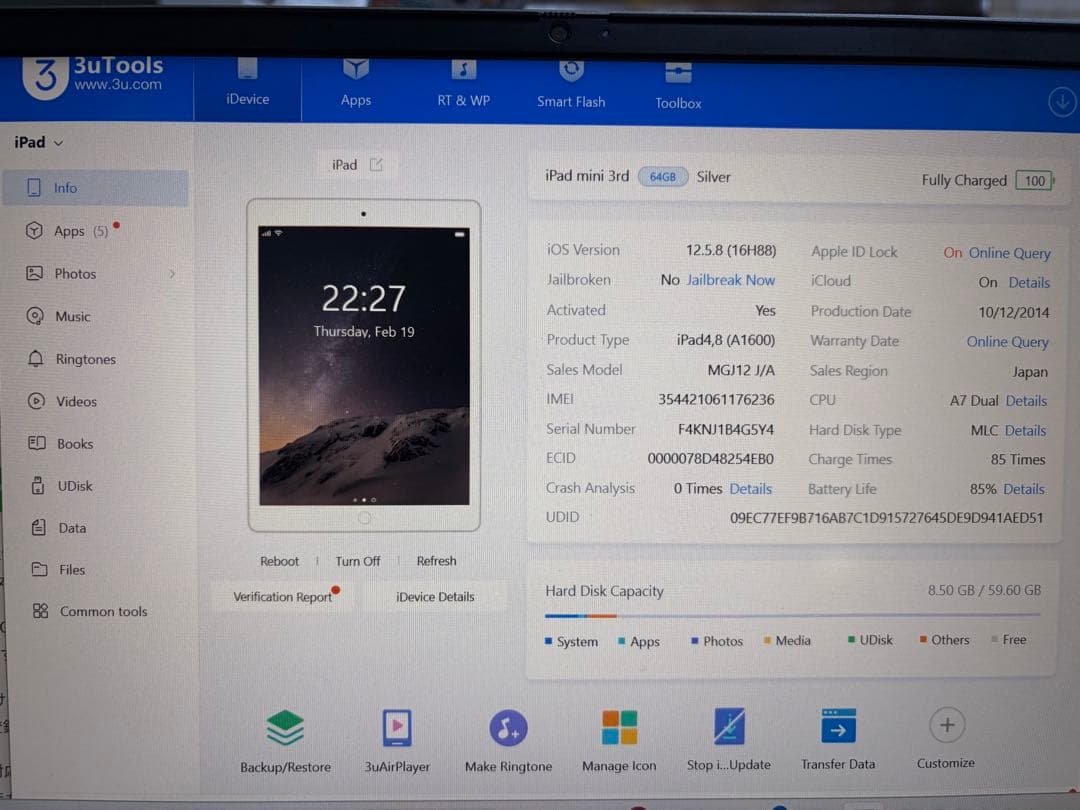Click the download arrow icon at top right
The height and width of the screenshot is (810, 1080).
tap(1061, 103)
